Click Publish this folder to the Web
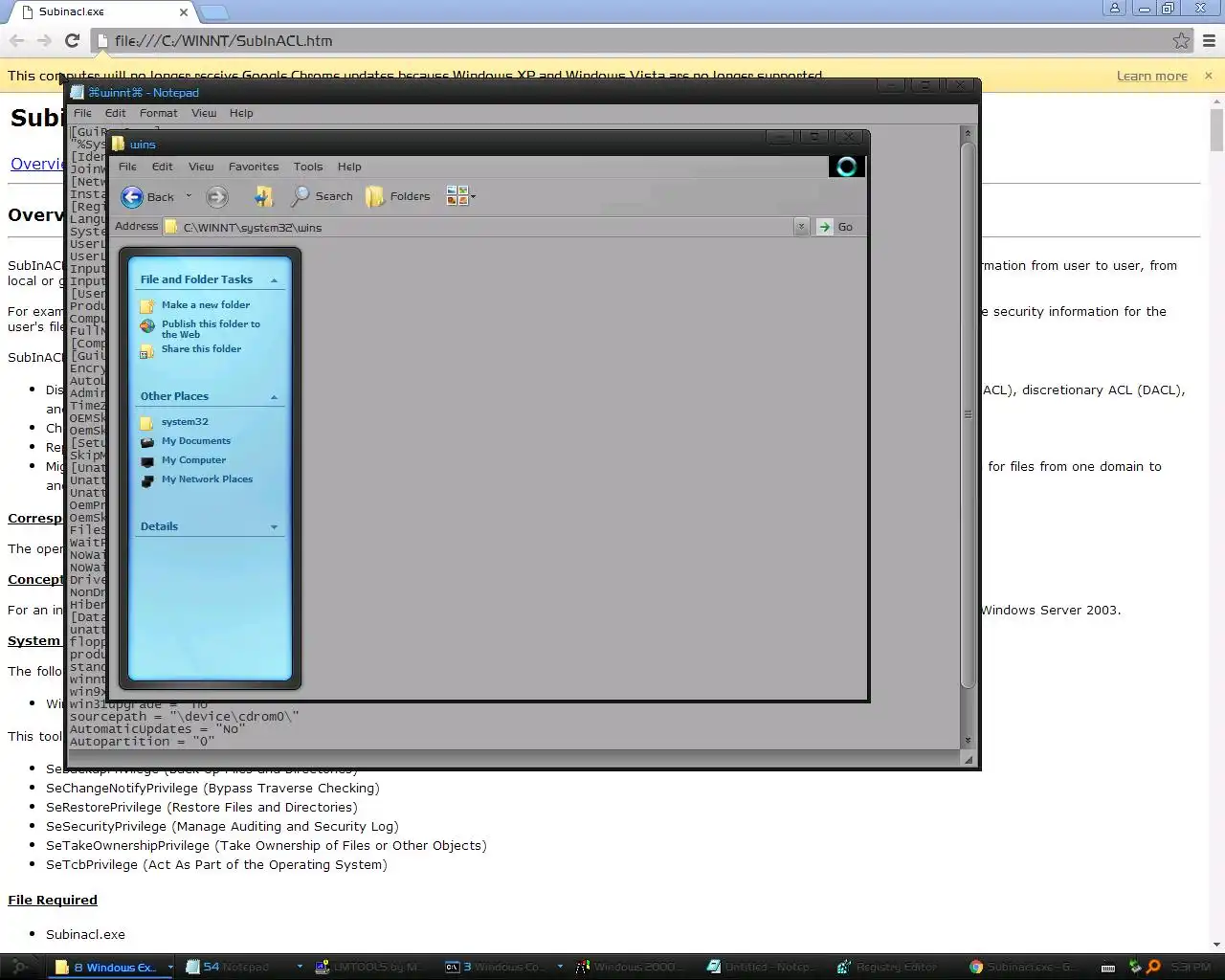The width and height of the screenshot is (1225, 980). click(x=211, y=329)
